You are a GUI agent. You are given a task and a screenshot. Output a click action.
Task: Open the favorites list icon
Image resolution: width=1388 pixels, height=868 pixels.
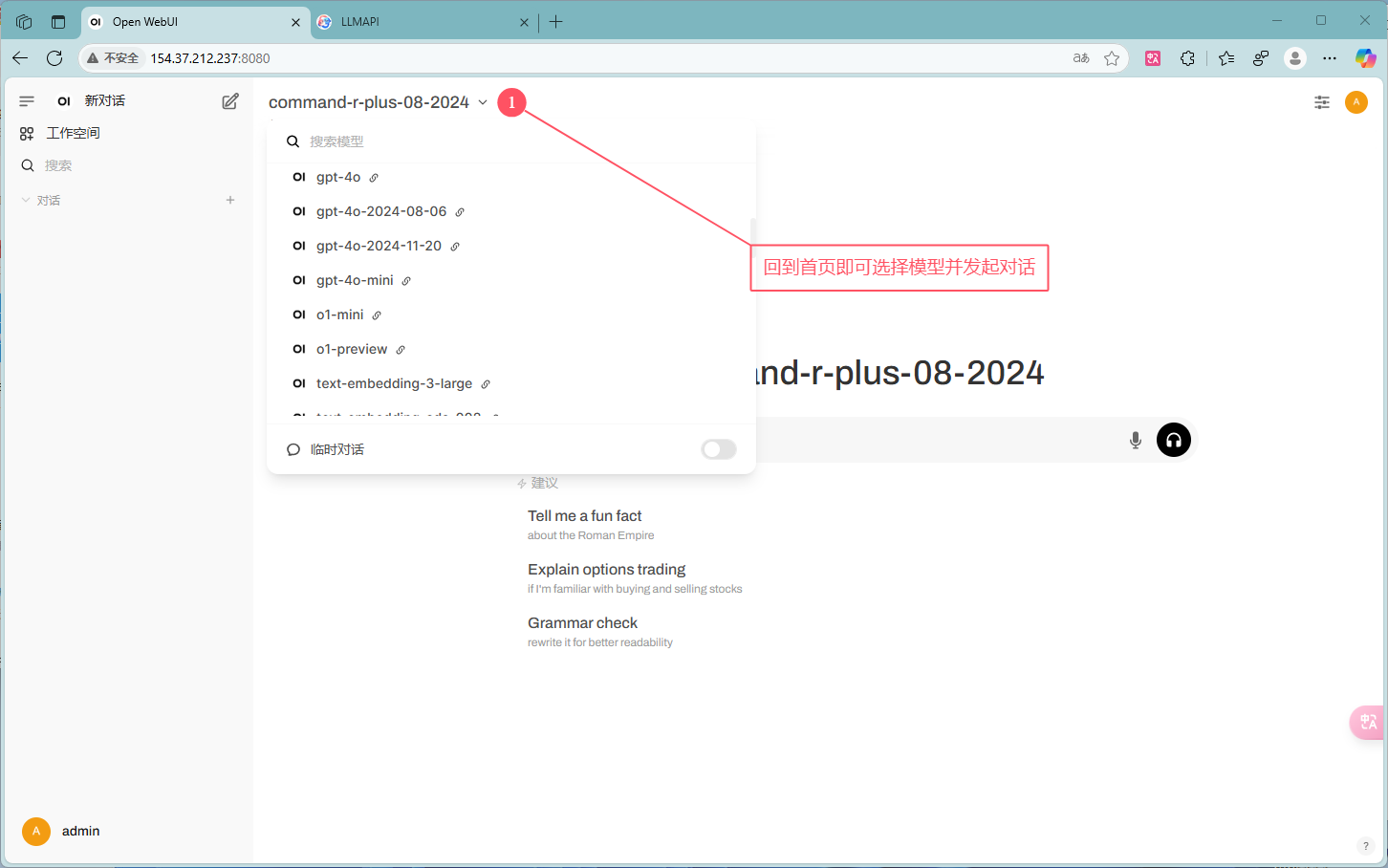click(x=1226, y=58)
